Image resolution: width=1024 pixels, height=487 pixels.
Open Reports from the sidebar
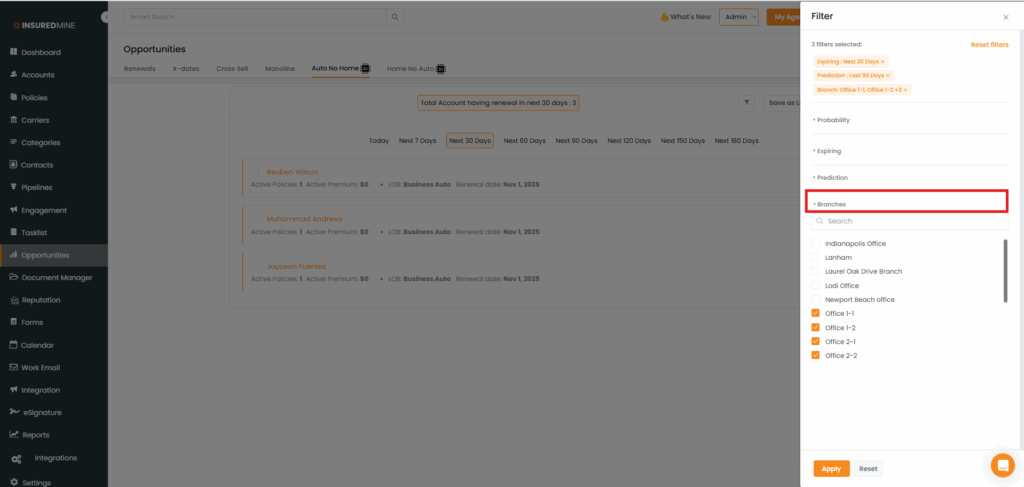(x=35, y=435)
